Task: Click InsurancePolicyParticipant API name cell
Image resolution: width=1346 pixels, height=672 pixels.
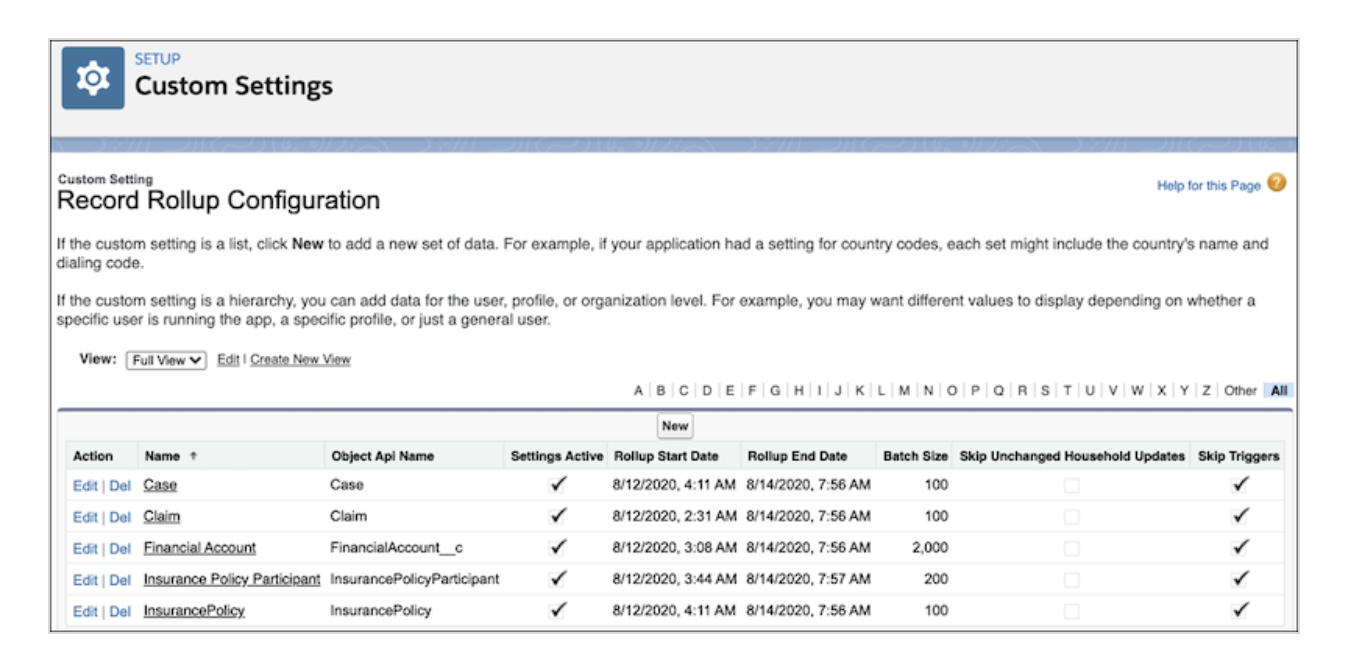Action: [x=415, y=578]
